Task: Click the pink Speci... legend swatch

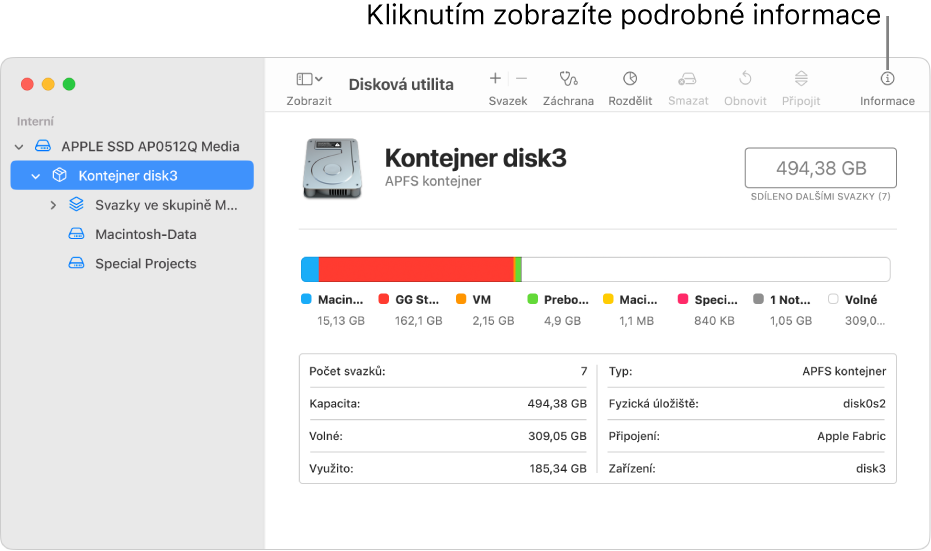Action: pyautogui.click(x=683, y=299)
